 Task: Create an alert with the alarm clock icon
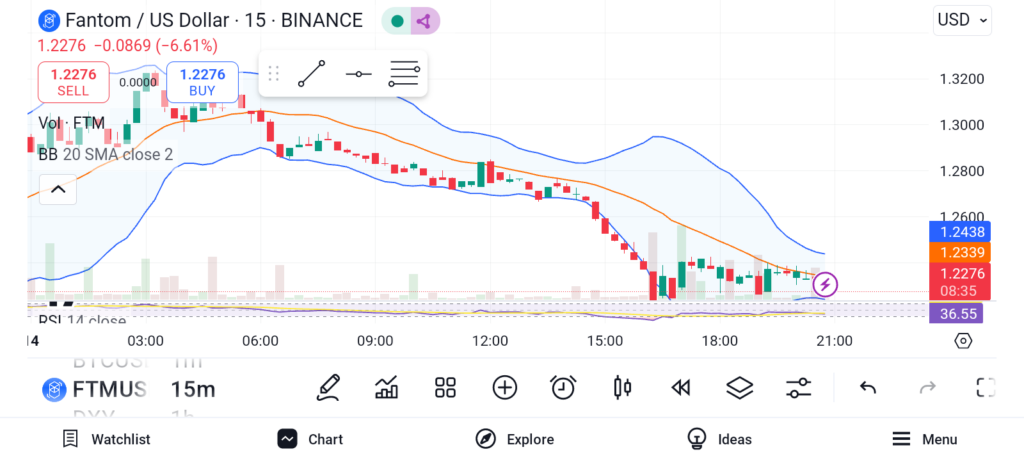563,388
